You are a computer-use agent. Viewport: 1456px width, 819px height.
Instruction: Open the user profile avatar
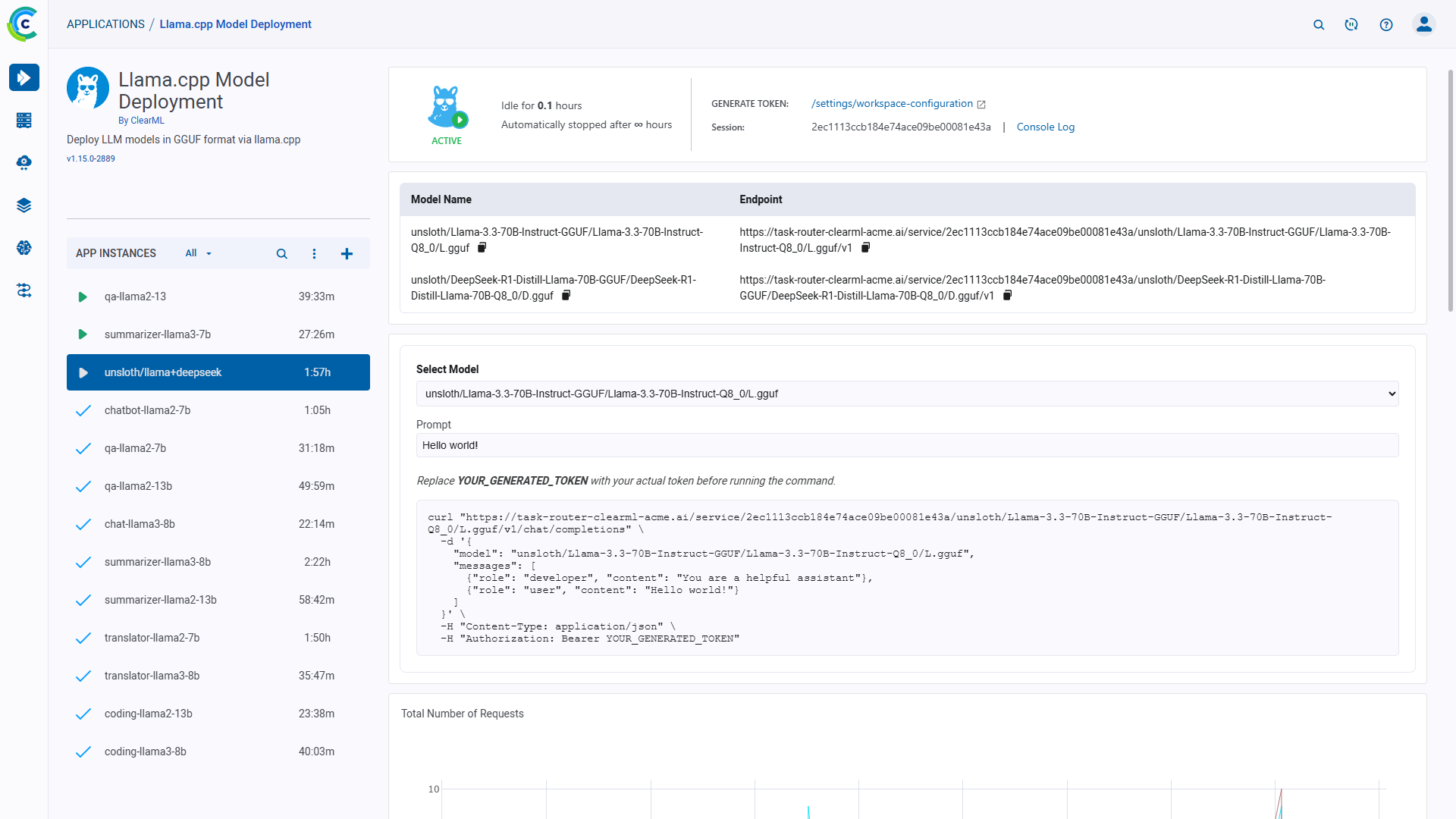click(x=1423, y=25)
